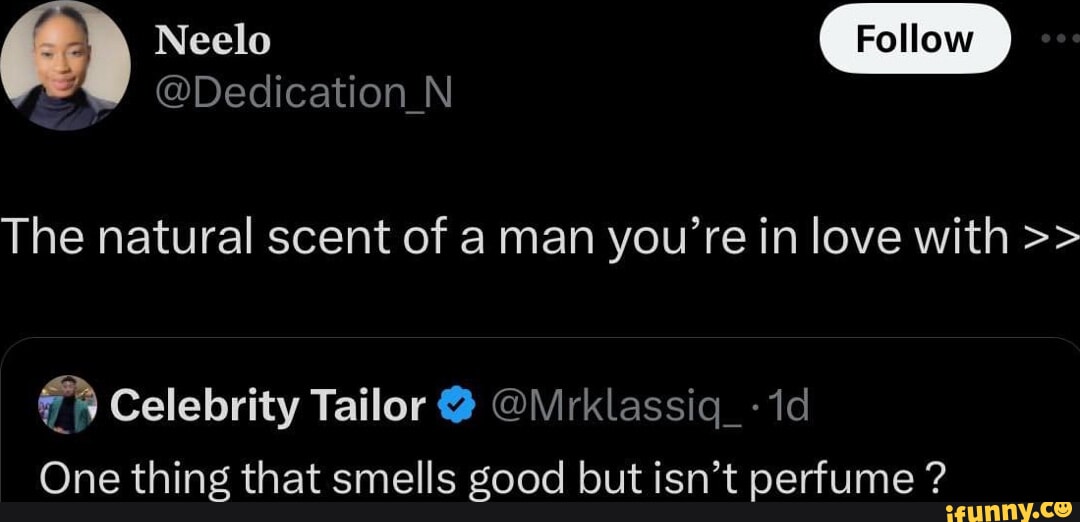
Task: Open Neelo's profile picture
Action: pos(66,66)
